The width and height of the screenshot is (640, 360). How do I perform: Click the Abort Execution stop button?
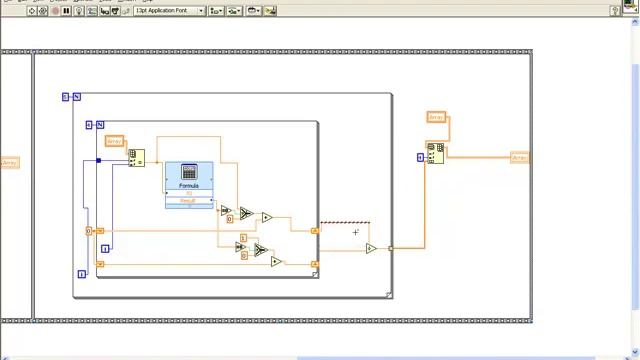[56, 11]
